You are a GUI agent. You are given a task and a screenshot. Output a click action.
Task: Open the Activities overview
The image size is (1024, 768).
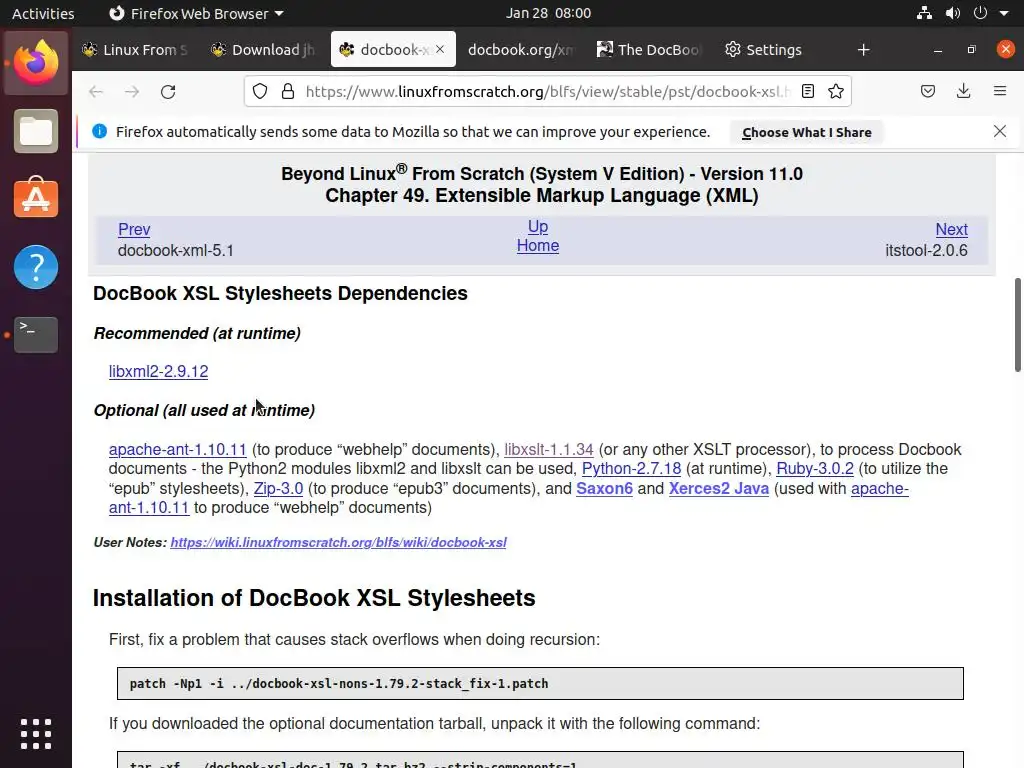coord(43,13)
